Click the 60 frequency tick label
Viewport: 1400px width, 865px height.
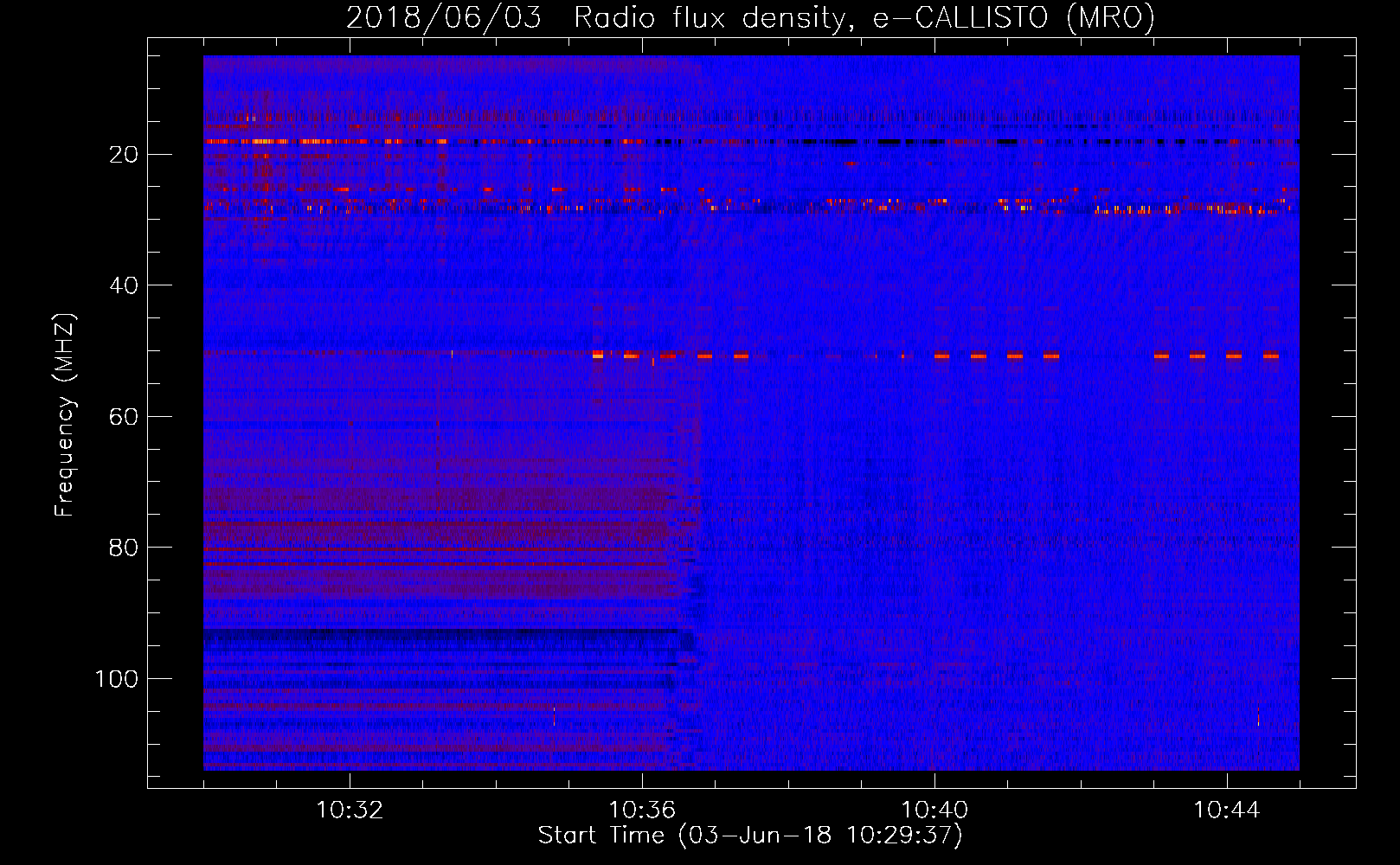[125, 417]
